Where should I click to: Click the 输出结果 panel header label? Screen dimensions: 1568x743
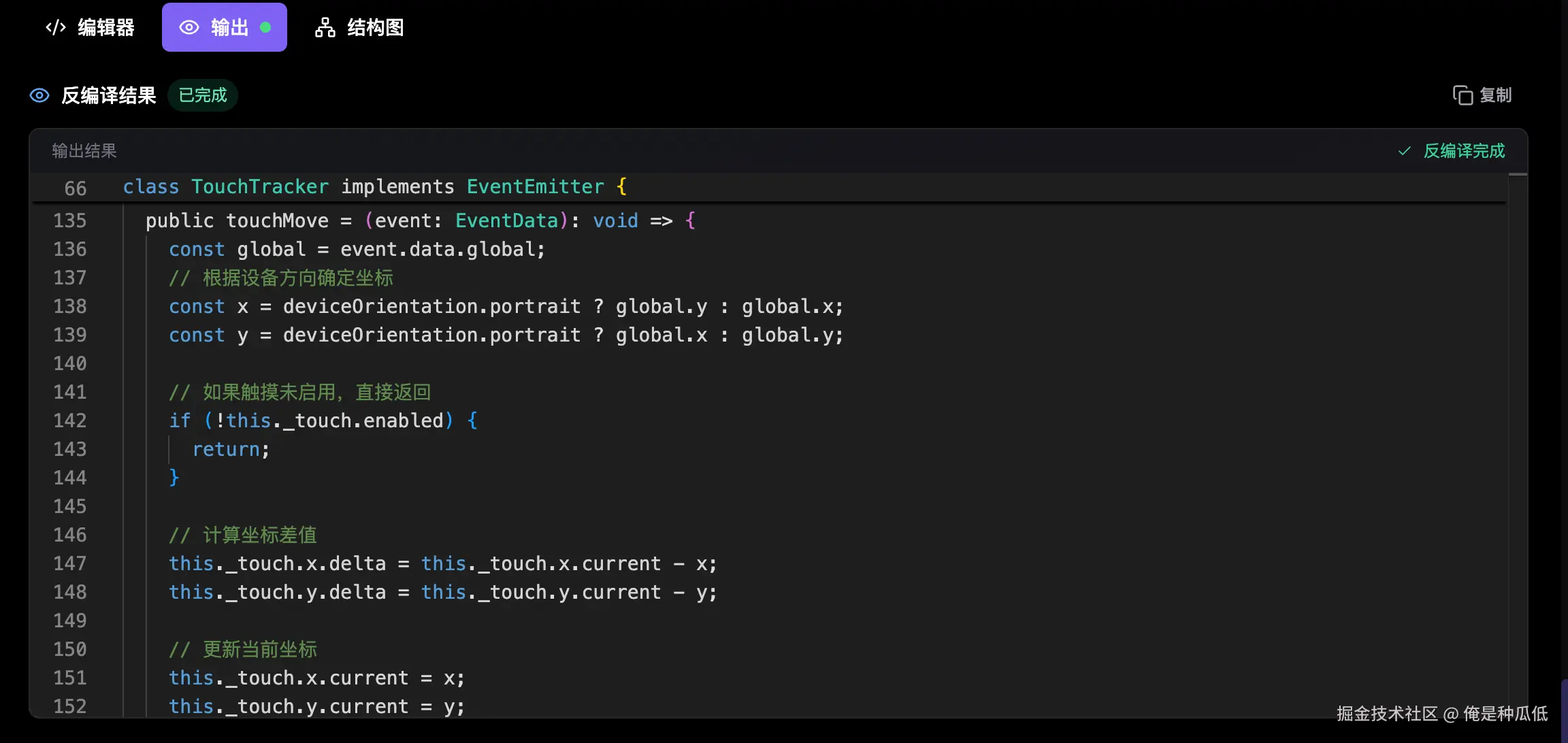pyautogui.click(x=84, y=151)
